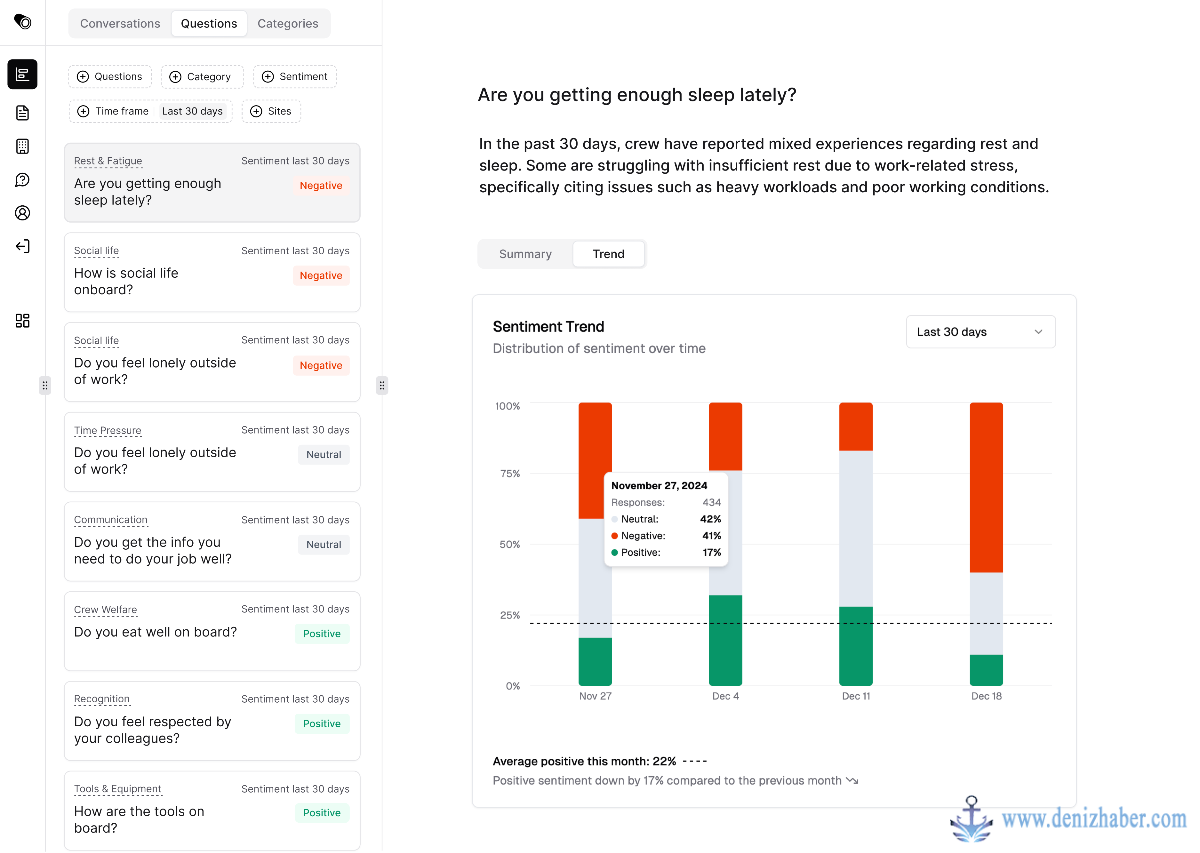Click the app logo icon in sidebar
Viewport: 1200px width, 853px height.
pyautogui.click(x=22, y=21)
